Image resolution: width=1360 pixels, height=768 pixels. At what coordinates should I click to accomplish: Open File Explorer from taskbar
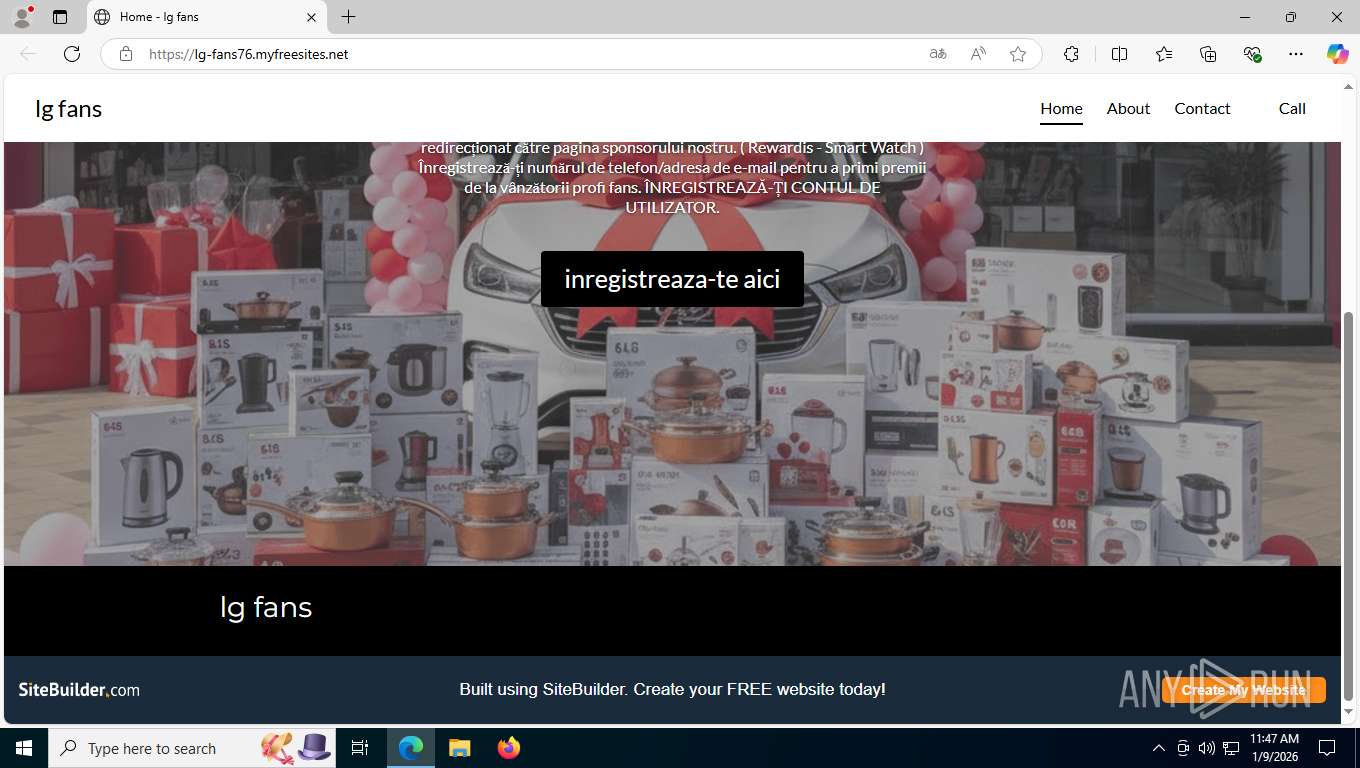click(459, 748)
